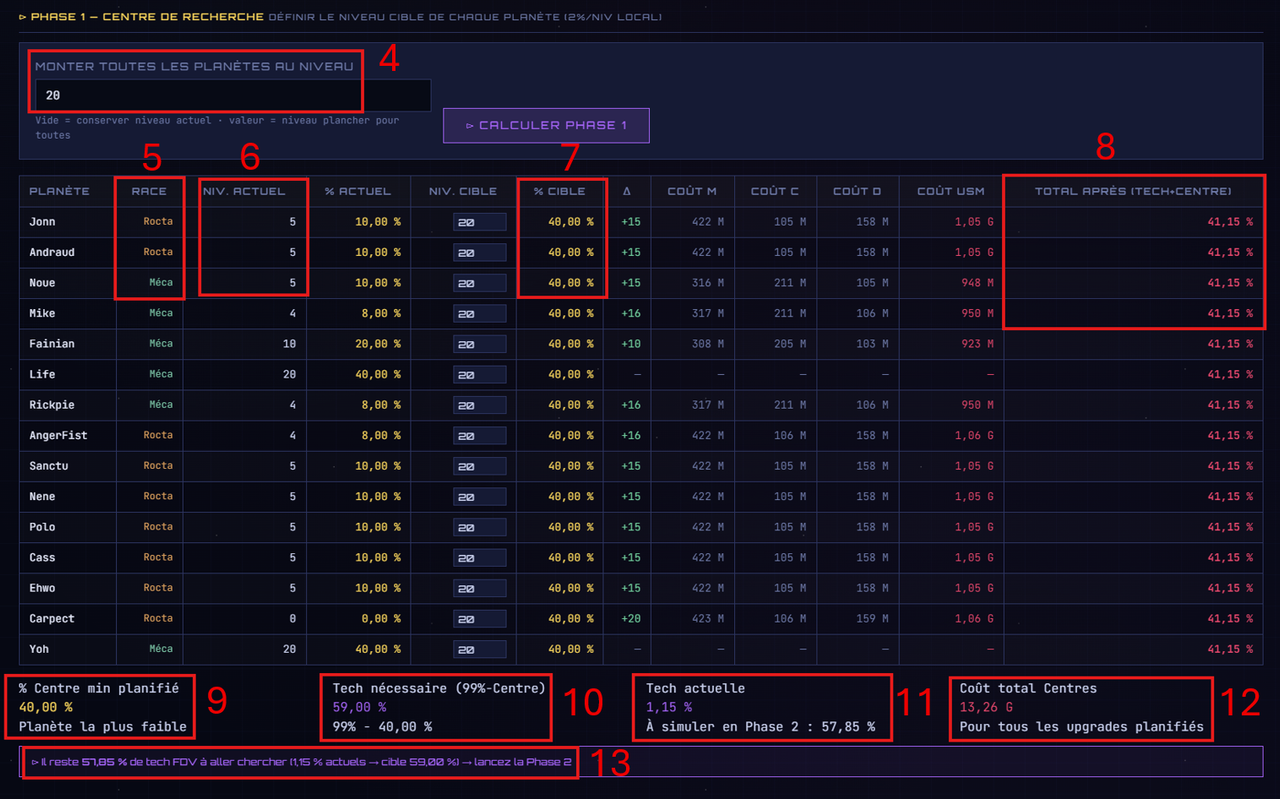Focus the Monter toutes les planètes input
Image resolution: width=1280 pixels, height=799 pixels.
pos(233,95)
